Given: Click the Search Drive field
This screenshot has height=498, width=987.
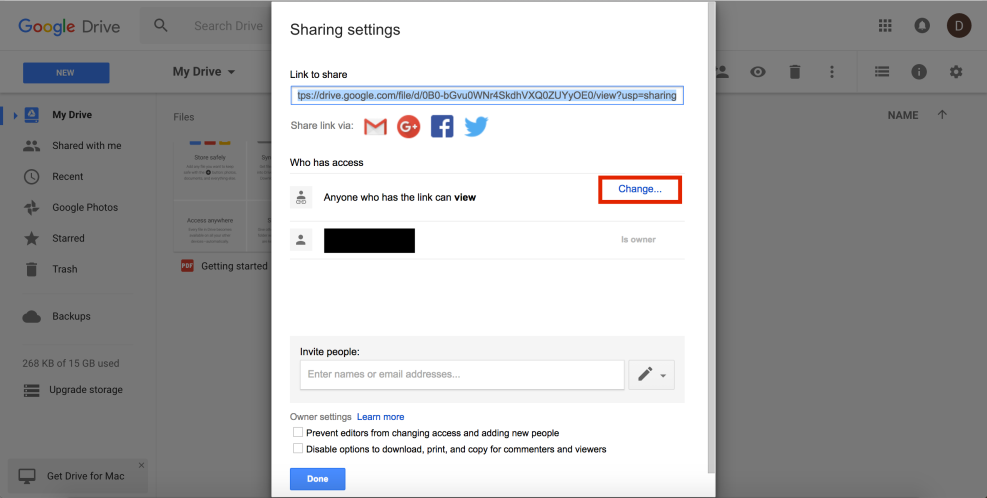Looking at the screenshot, I should (228, 26).
